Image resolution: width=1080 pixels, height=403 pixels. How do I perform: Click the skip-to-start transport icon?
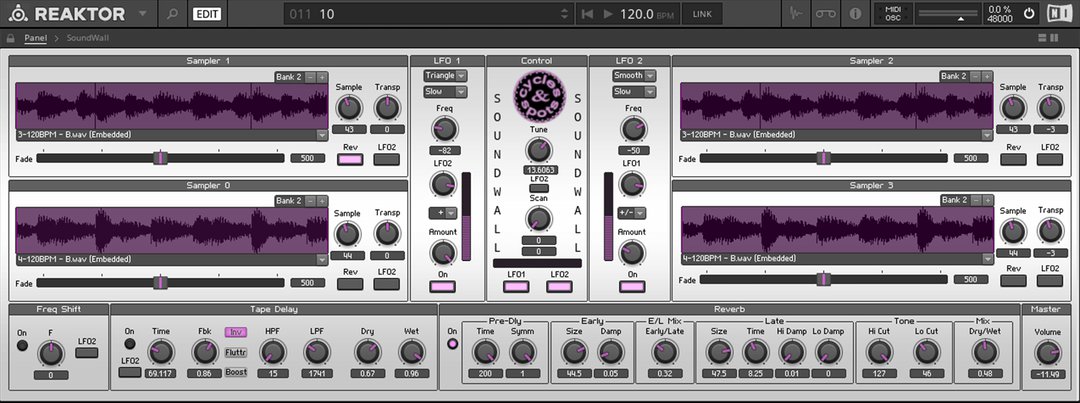(587, 14)
